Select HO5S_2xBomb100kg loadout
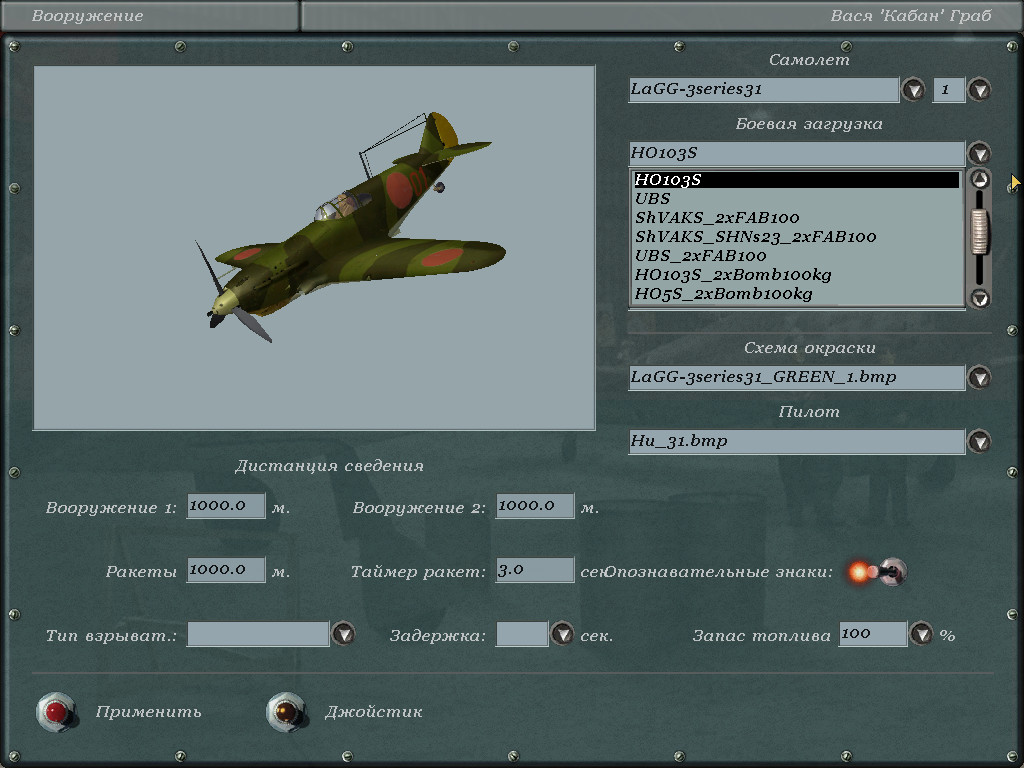This screenshot has height=768, width=1024. (796, 293)
